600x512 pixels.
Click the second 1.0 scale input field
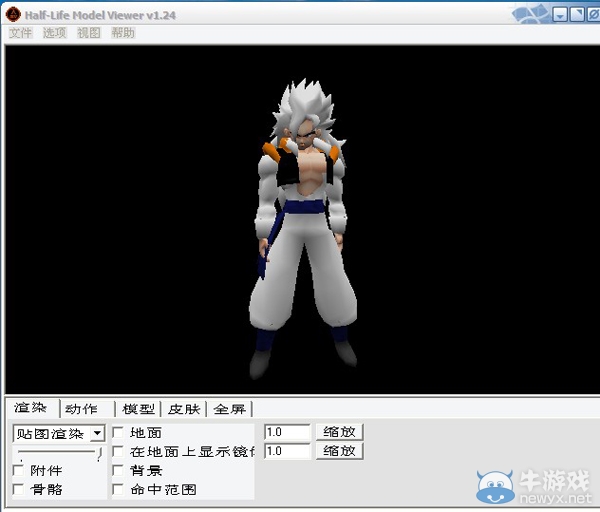coord(287,451)
